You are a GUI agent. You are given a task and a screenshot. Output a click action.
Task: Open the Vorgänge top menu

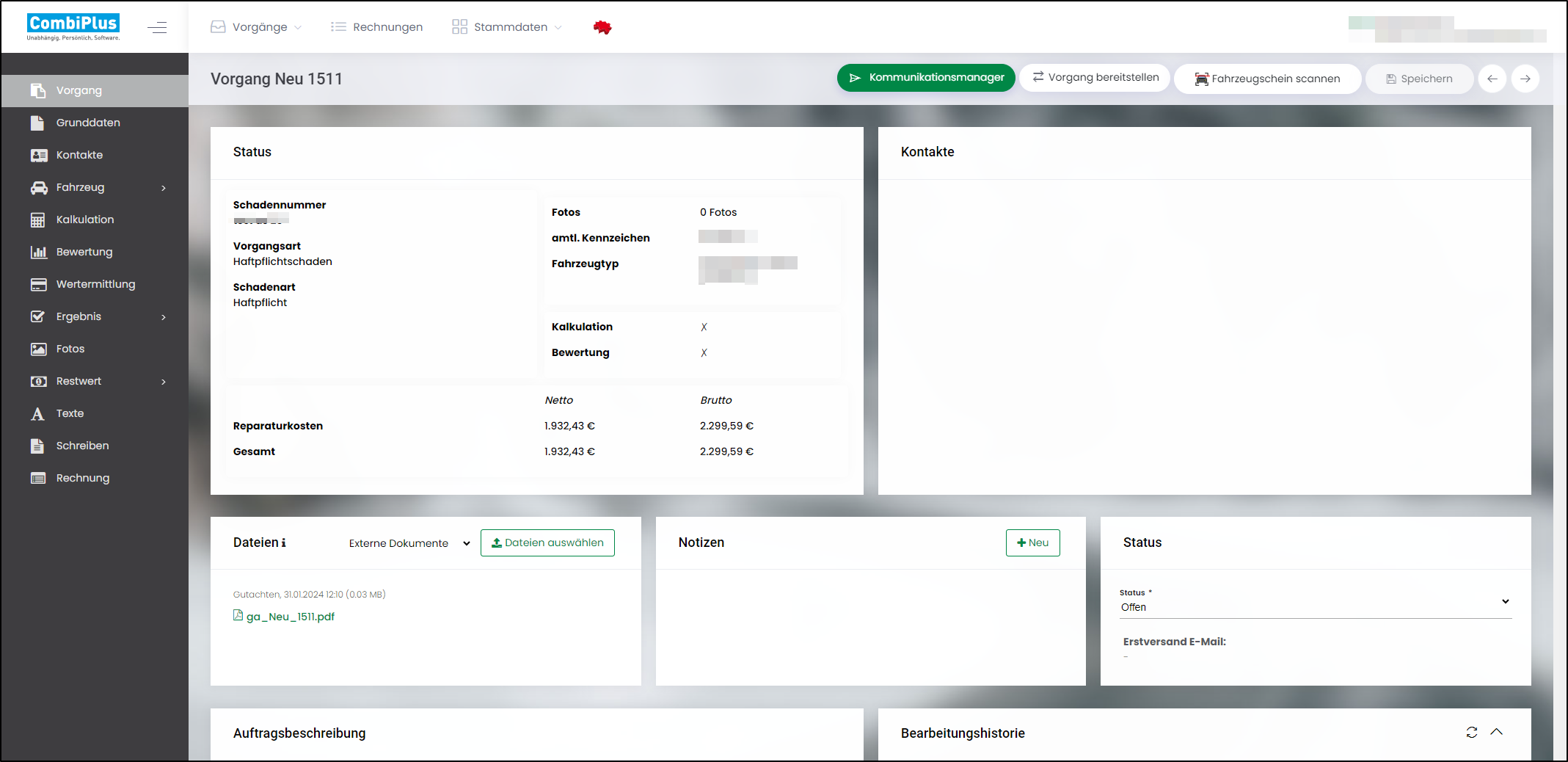click(x=256, y=27)
